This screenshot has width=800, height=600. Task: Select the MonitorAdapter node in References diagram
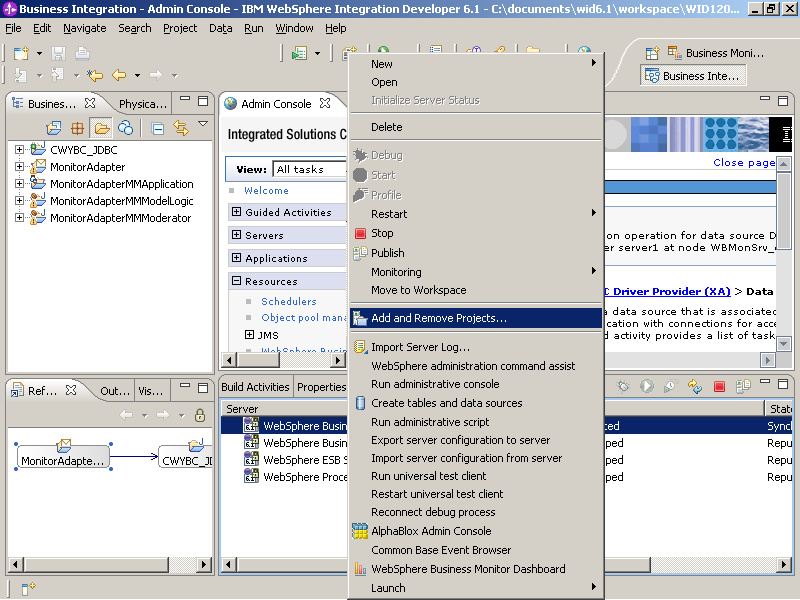63,456
